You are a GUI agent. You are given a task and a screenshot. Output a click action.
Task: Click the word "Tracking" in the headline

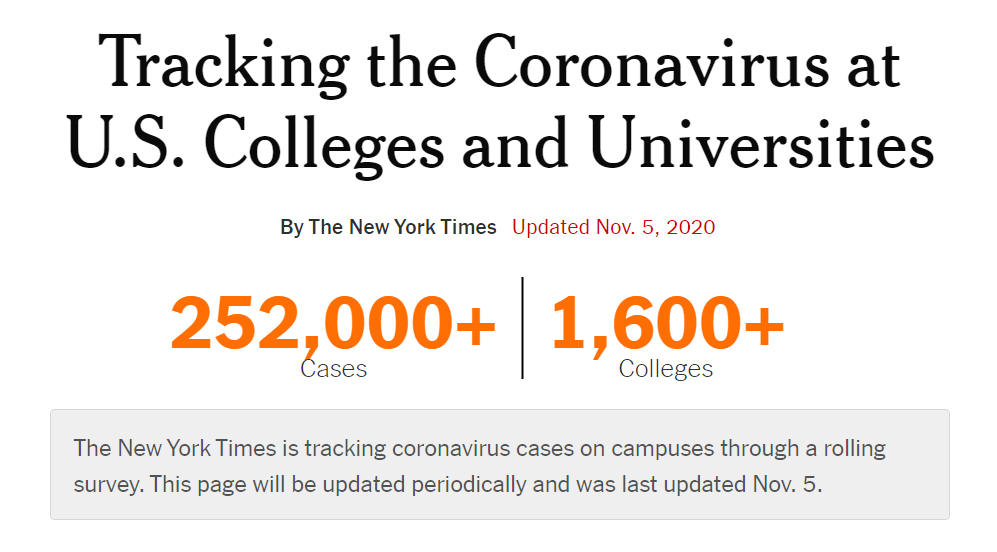point(223,64)
